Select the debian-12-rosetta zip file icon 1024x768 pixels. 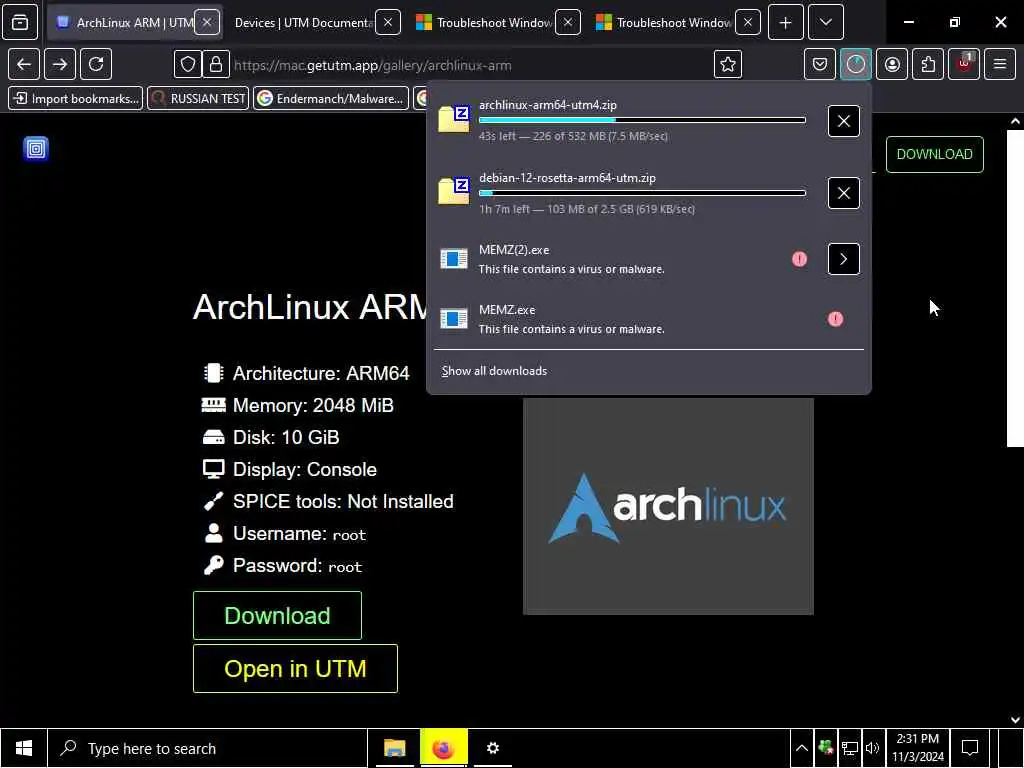coord(454,191)
